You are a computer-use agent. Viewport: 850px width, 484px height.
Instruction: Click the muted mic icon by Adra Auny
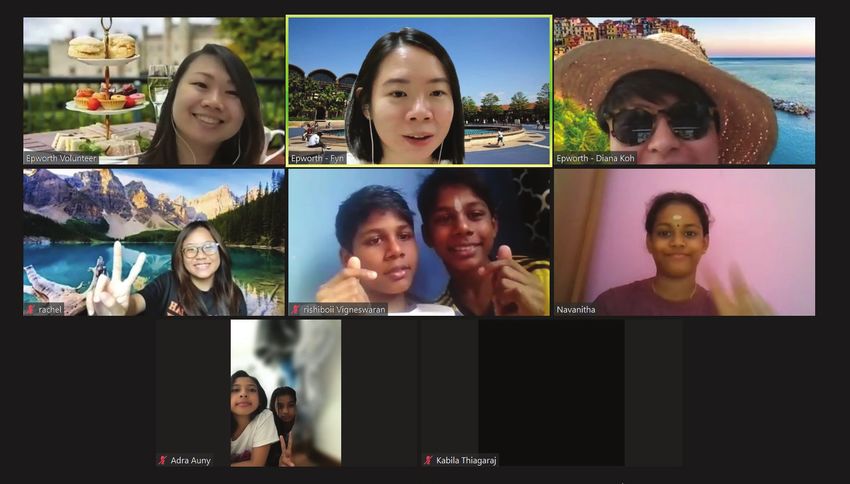click(163, 461)
